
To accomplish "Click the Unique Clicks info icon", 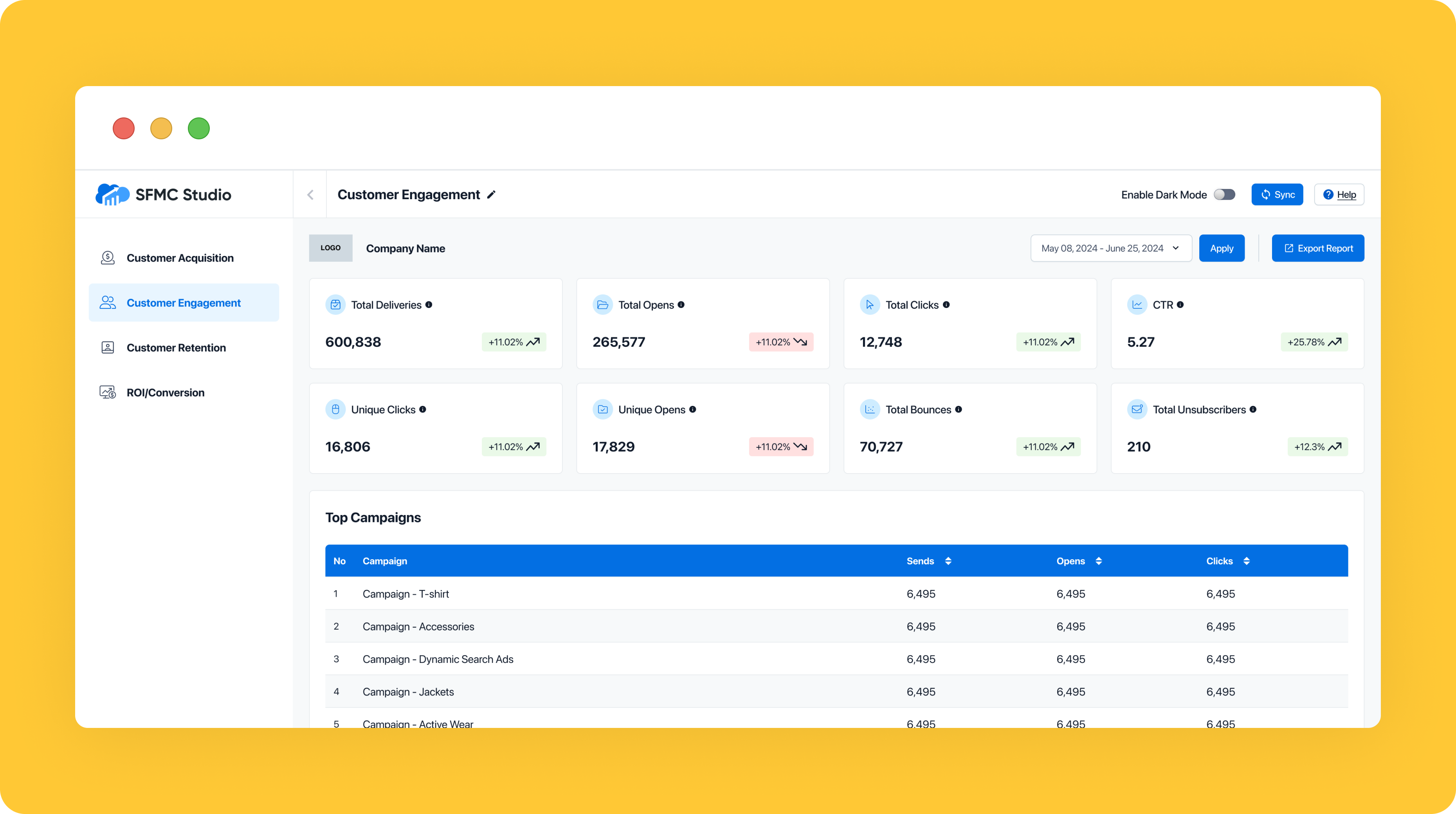I will click(x=423, y=409).
